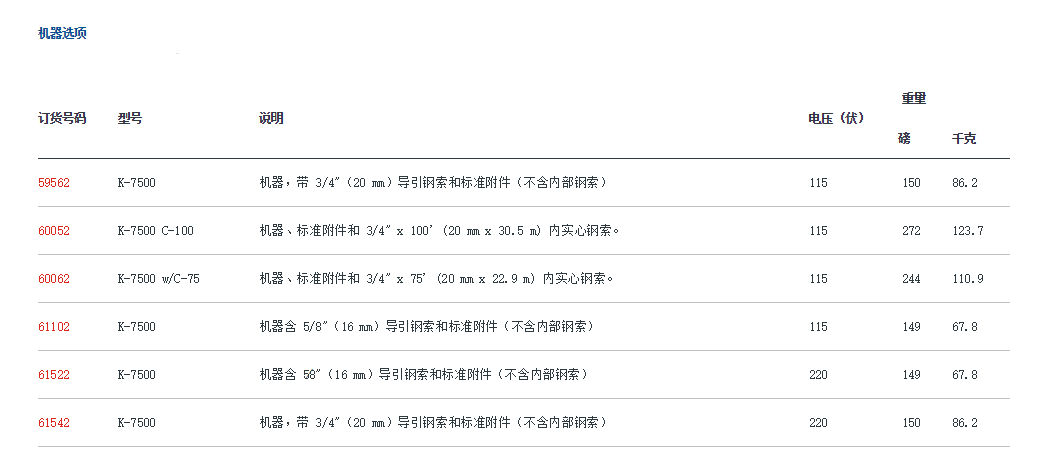Click the 订货号码 column header
1043x476 pixels.
[x=62, y=118]
